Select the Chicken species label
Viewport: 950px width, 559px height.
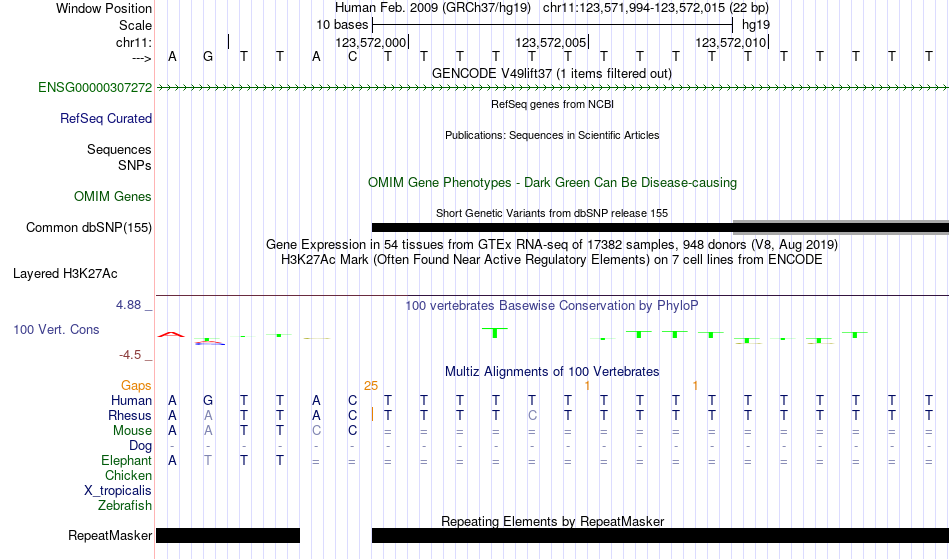click(128, 475)
